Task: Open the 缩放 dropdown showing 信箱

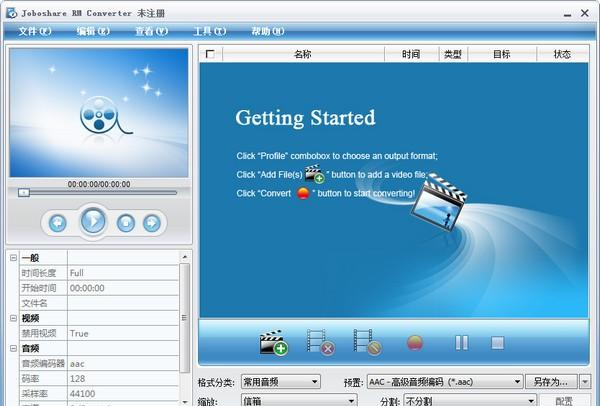Action: click(x=299, y=400)
